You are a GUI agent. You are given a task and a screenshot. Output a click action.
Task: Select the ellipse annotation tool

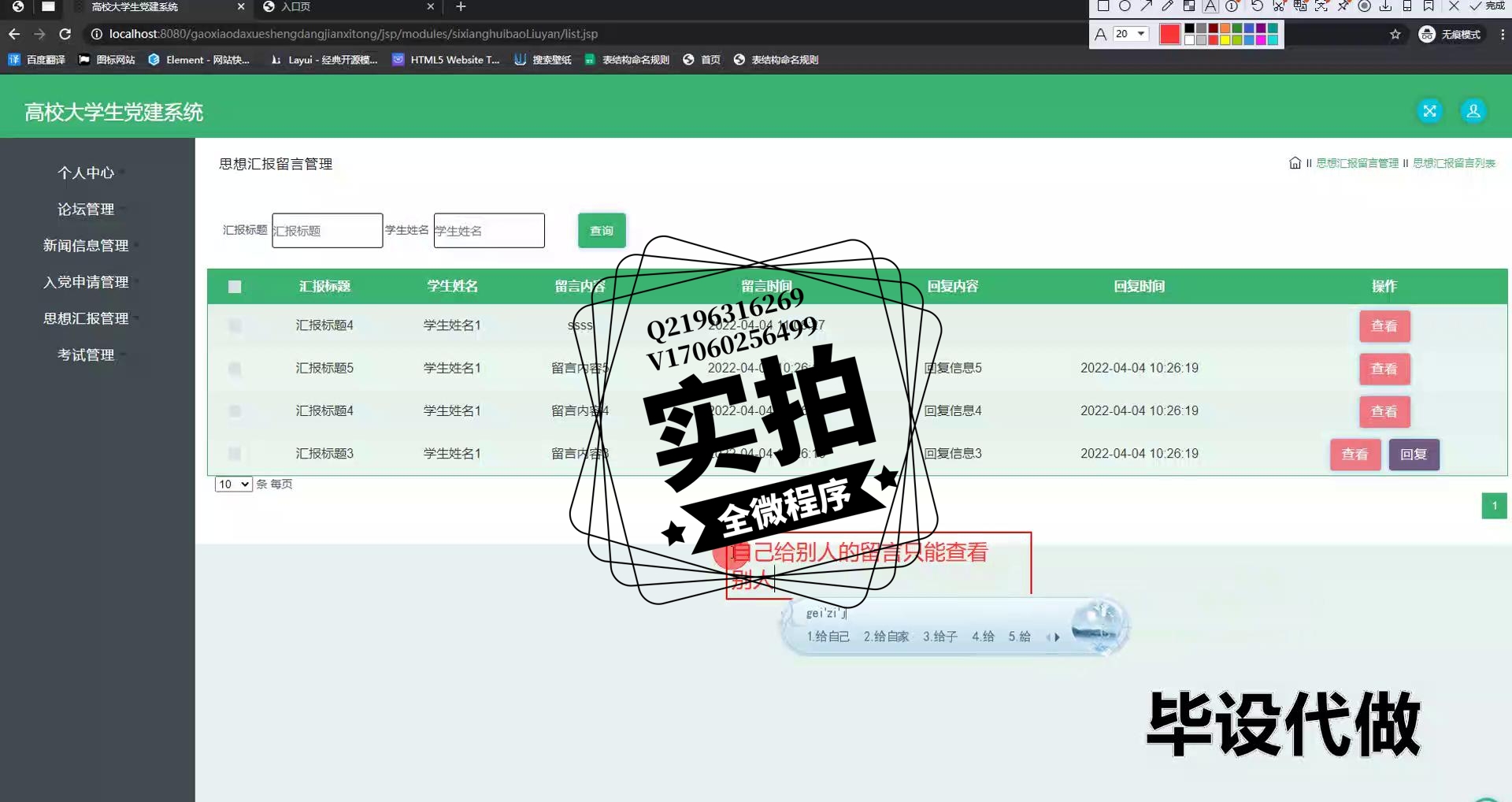pos(1125,6)
